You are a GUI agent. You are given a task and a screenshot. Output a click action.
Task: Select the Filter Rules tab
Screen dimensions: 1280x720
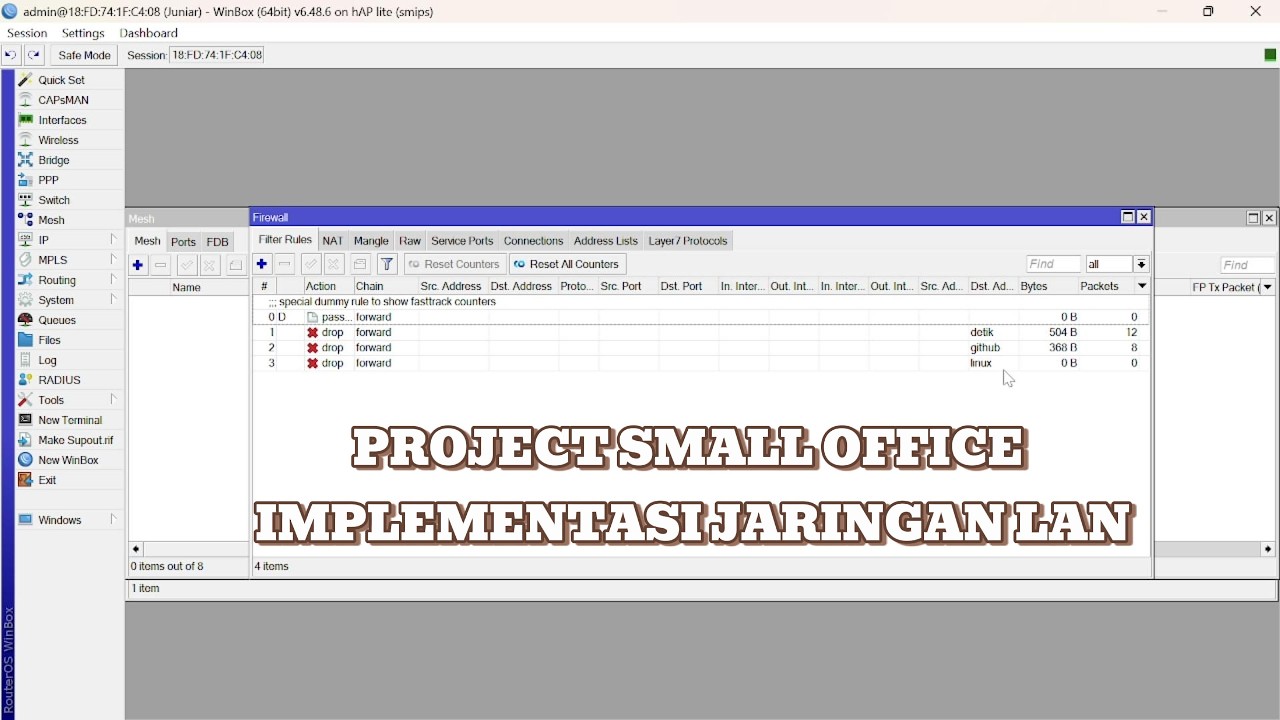click(x=285, y=240)
